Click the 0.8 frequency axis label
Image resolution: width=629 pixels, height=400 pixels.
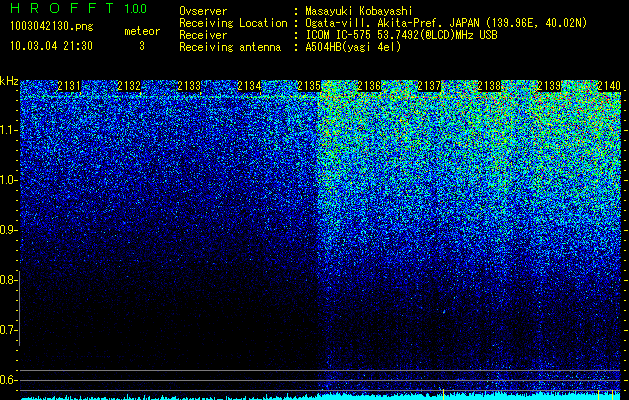point(7,280)
